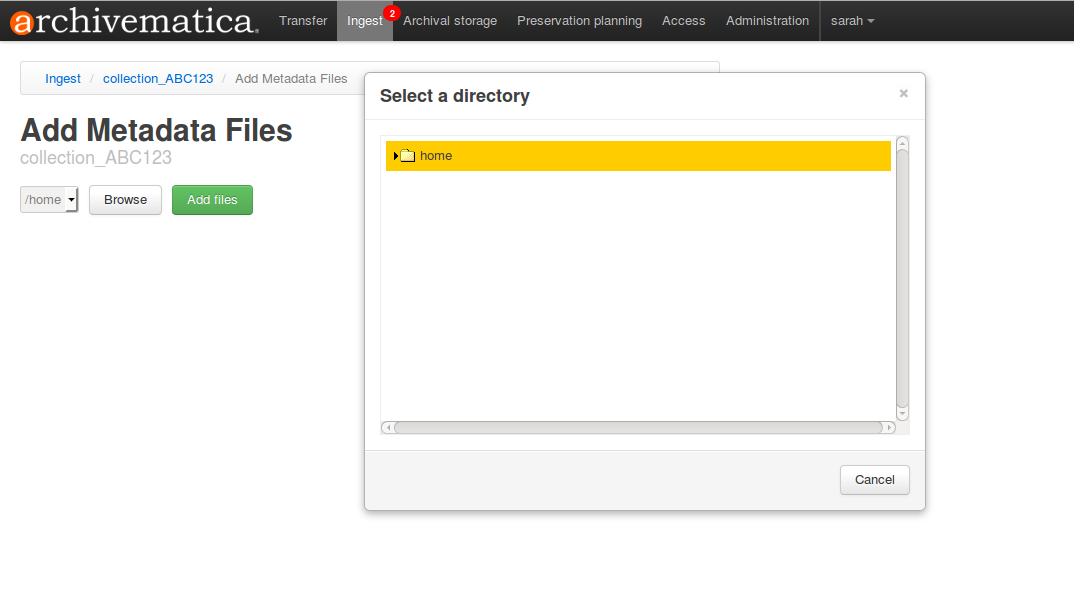1074x593 pixels.
Task: Click the Archivematica logo
Action: tap(133, 21)
